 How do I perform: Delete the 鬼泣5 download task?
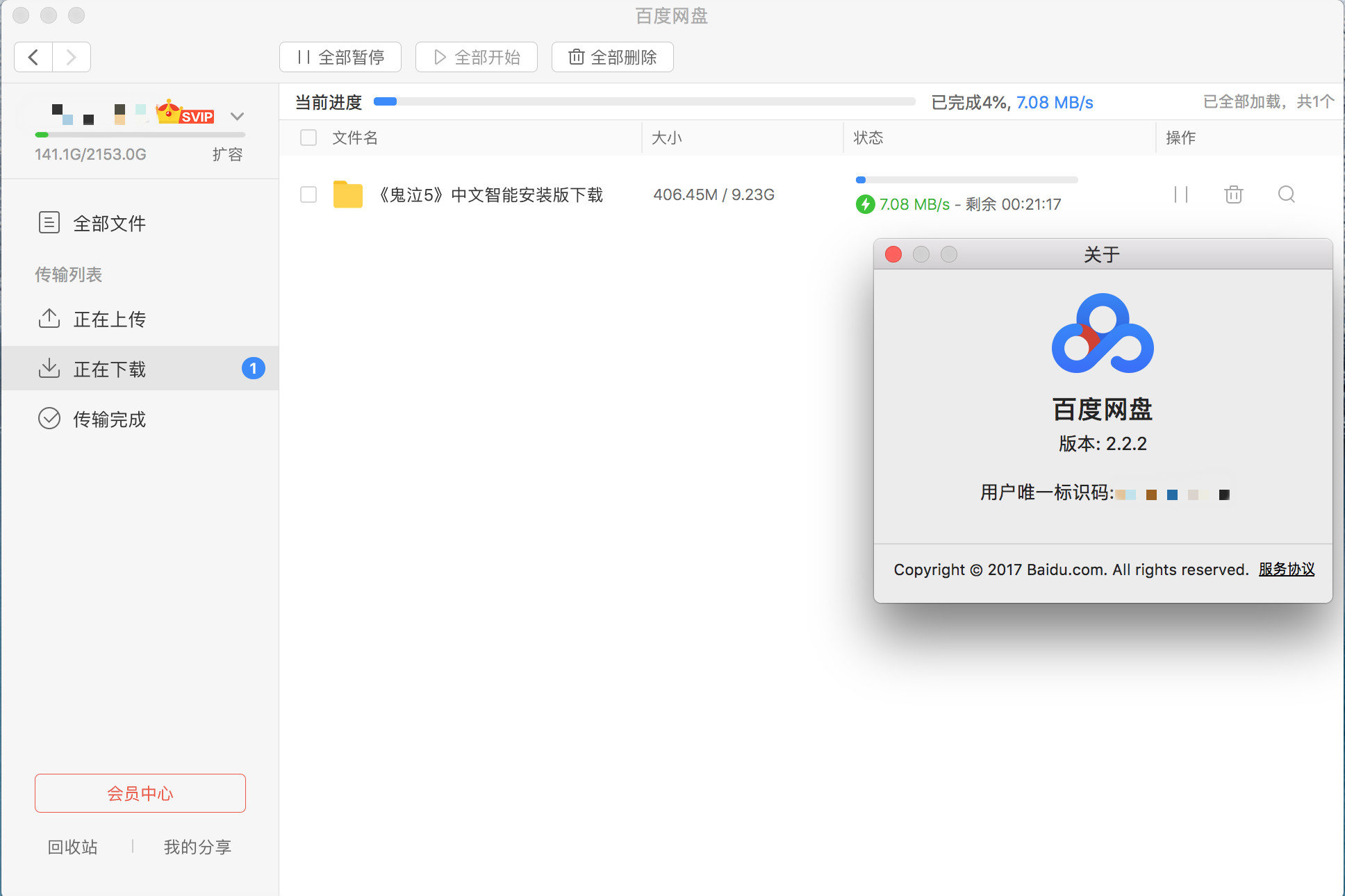[x=1234, y=194]
